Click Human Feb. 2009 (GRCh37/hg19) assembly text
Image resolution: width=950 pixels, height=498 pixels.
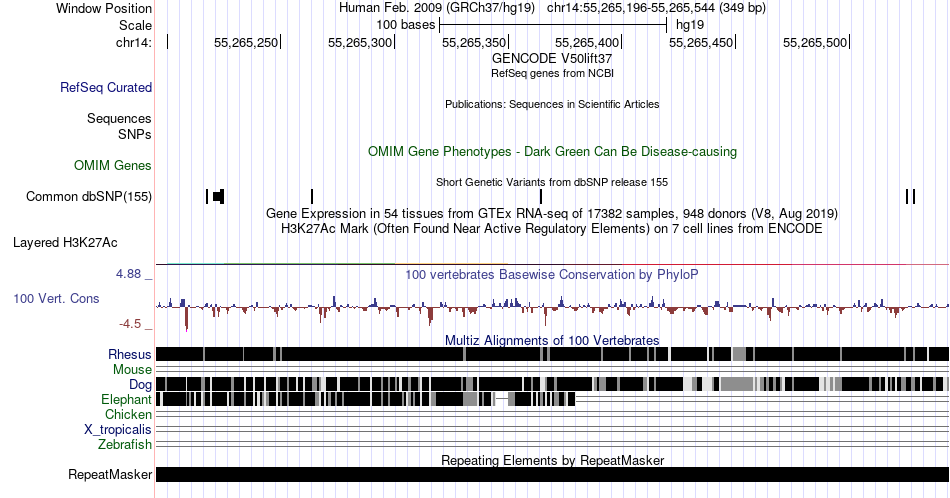point(437,8)
